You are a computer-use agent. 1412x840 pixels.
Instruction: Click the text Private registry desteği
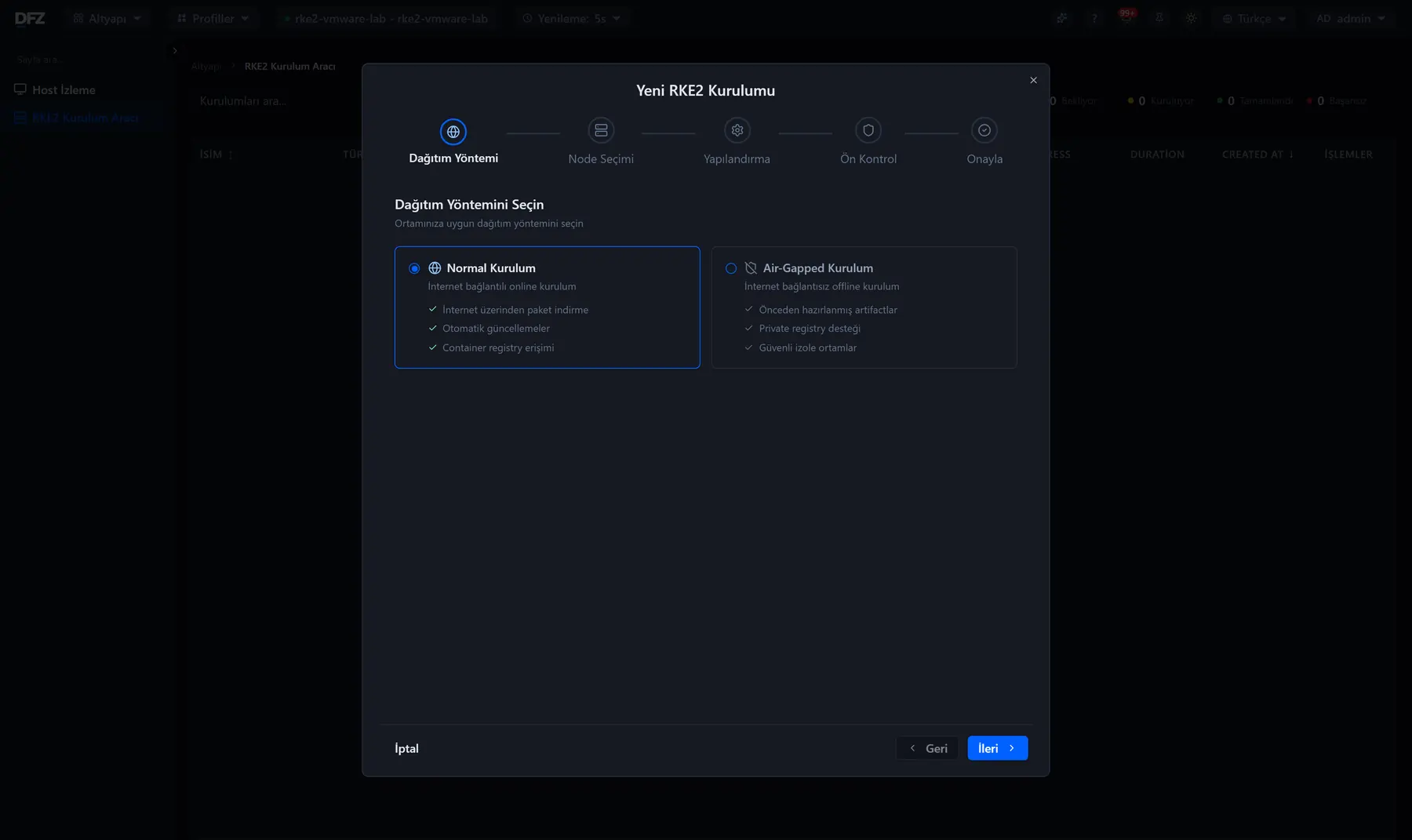(810, 329)
